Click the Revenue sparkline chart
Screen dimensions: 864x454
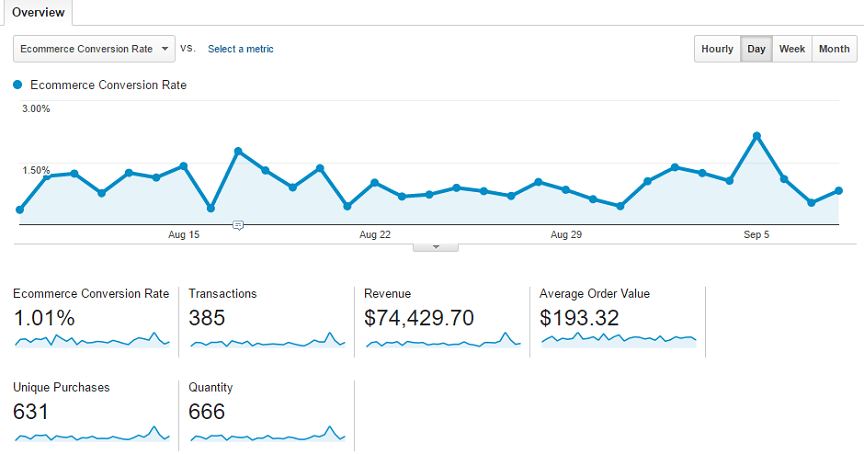(443, 340)
